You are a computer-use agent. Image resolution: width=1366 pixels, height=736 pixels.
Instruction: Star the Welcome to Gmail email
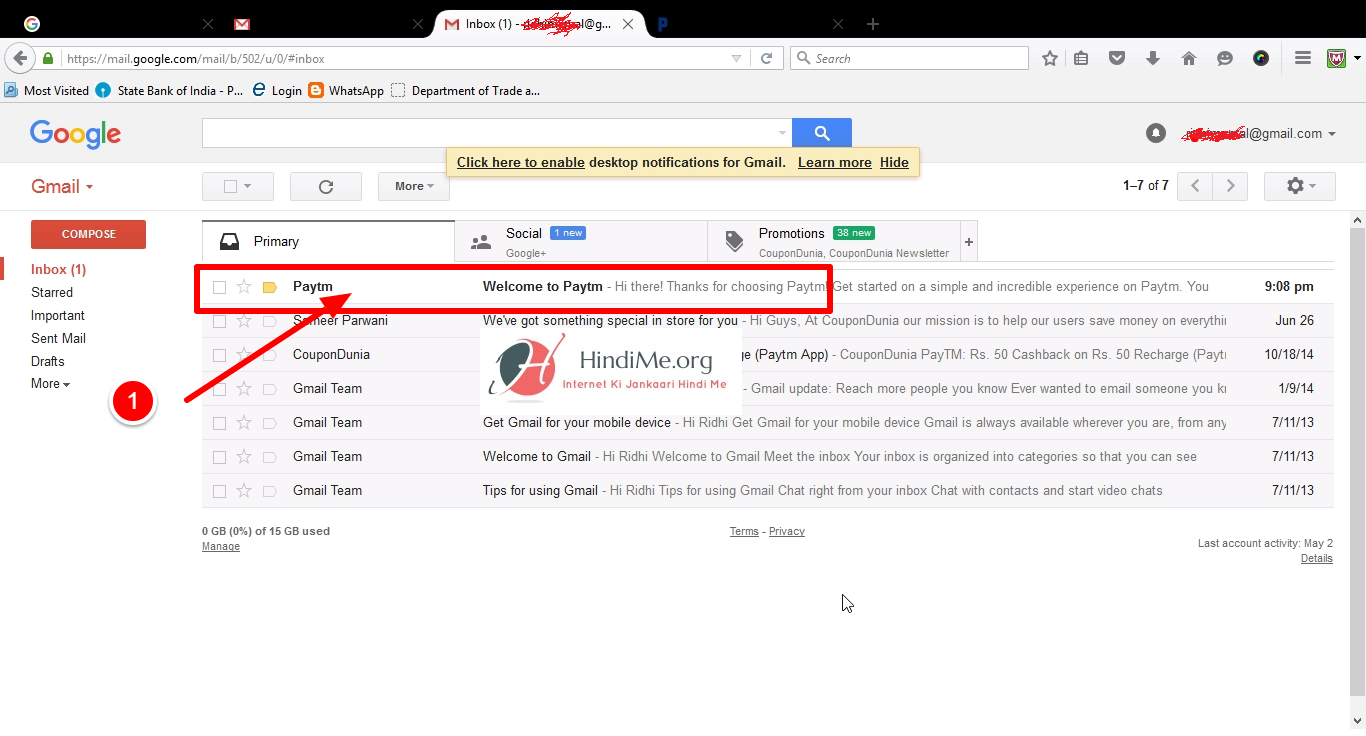[x=244, y=457]
